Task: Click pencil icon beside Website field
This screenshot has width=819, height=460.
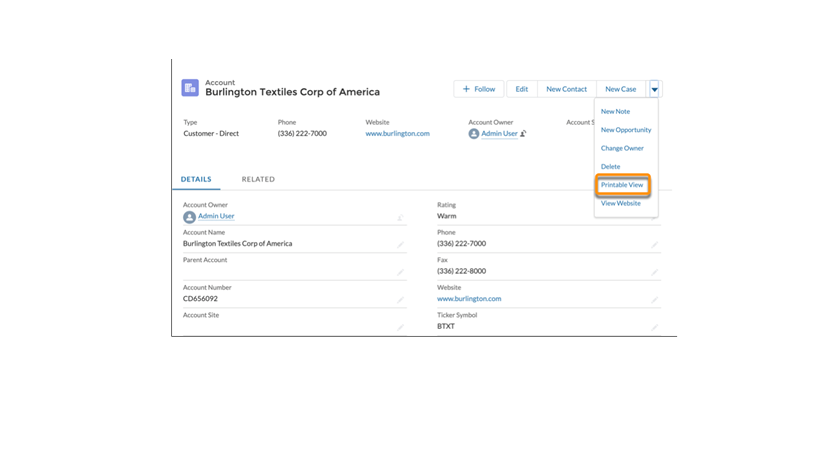Action: click(x=655, y=299)
